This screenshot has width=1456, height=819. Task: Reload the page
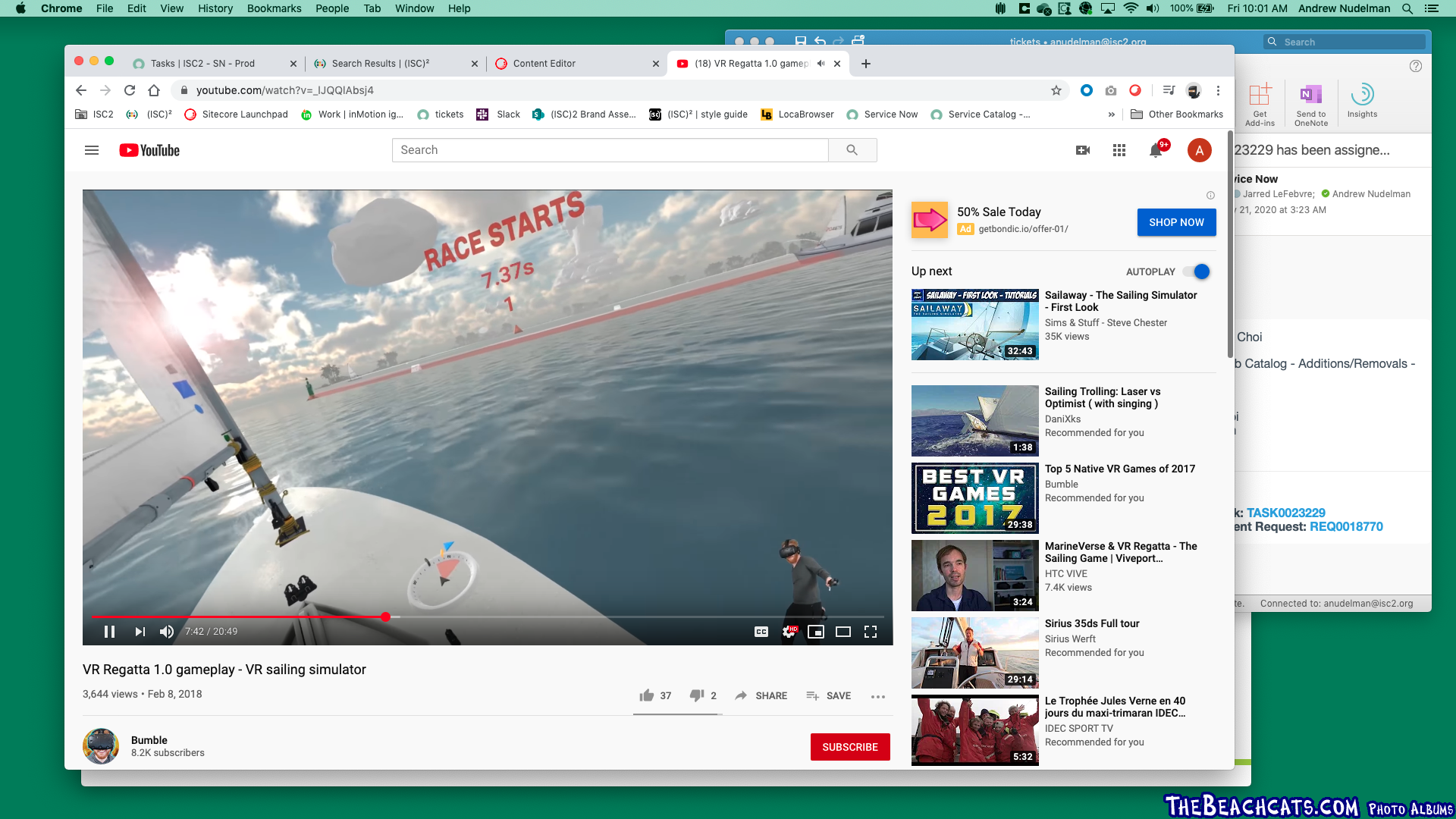(x=130, y=90)
